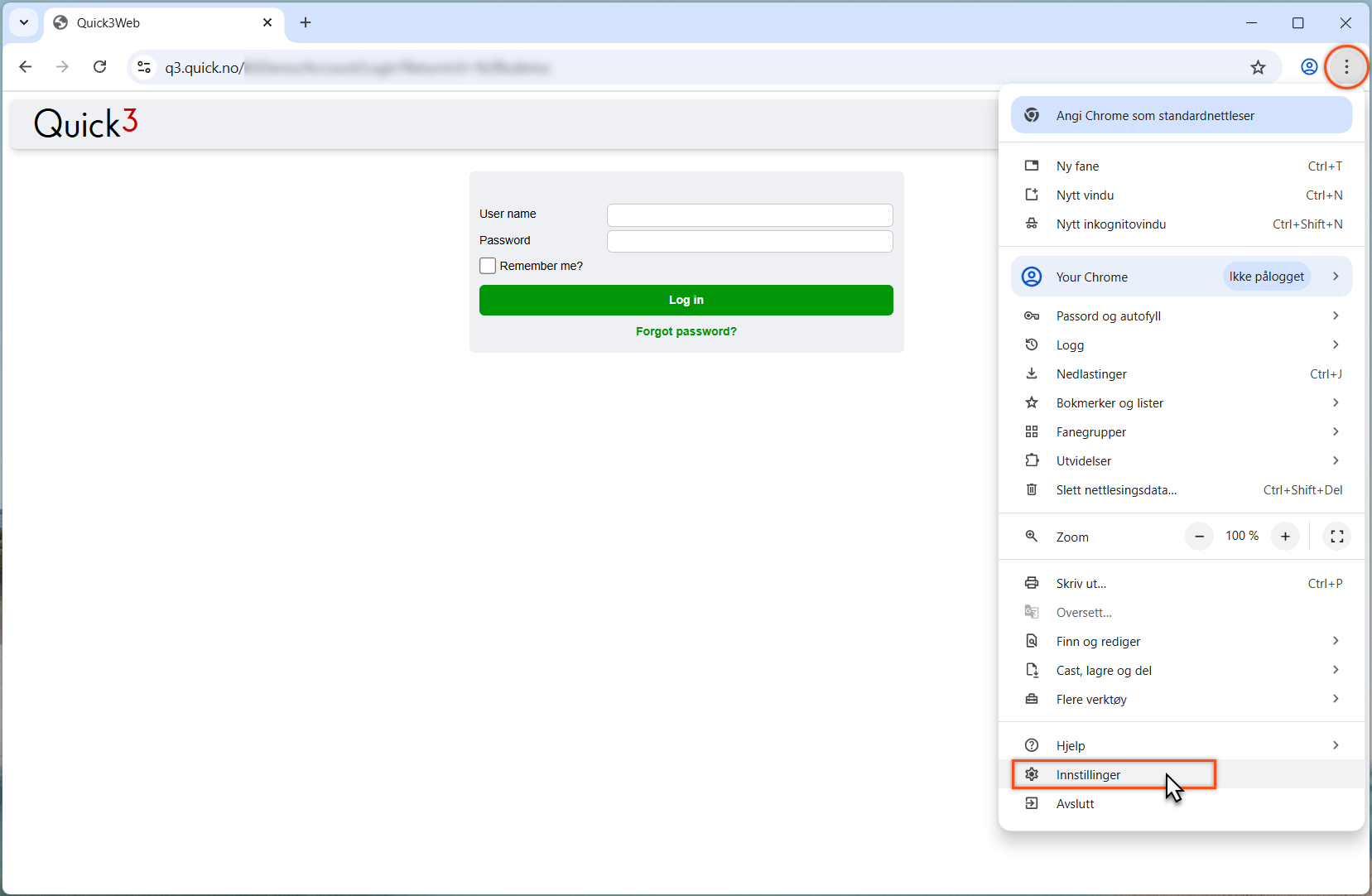Image resolution: width=1372 pixels, height=896 pixels.
Task: Expand the Your Chrome chevron arrow
Action: [1336, 277]
